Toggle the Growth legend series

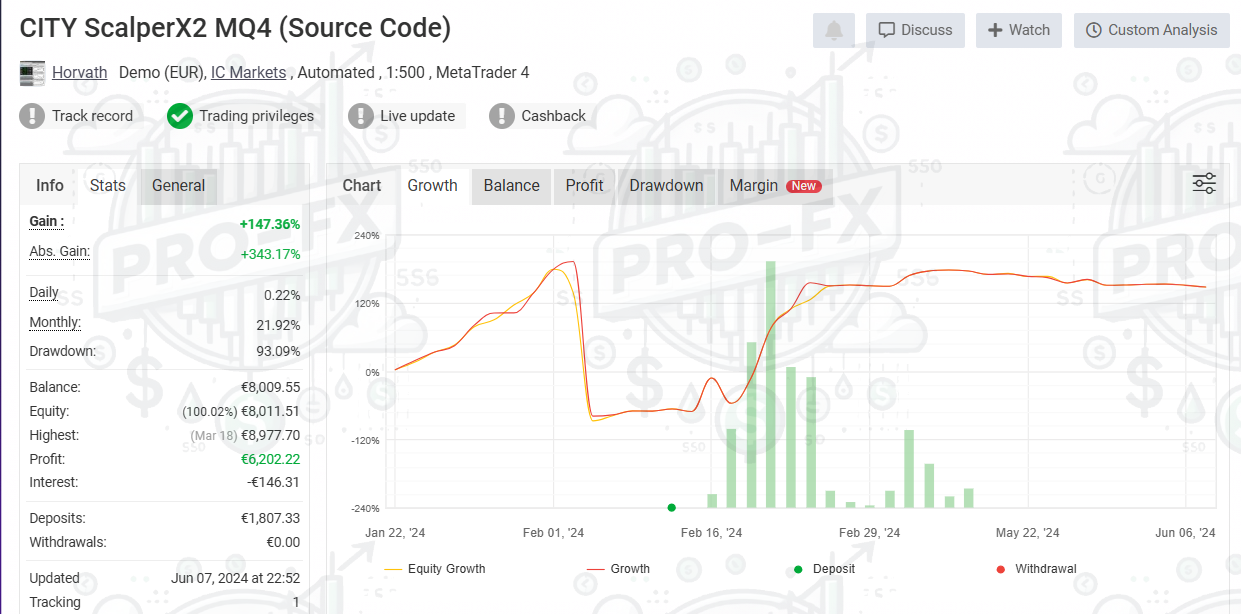coord(618,569)
